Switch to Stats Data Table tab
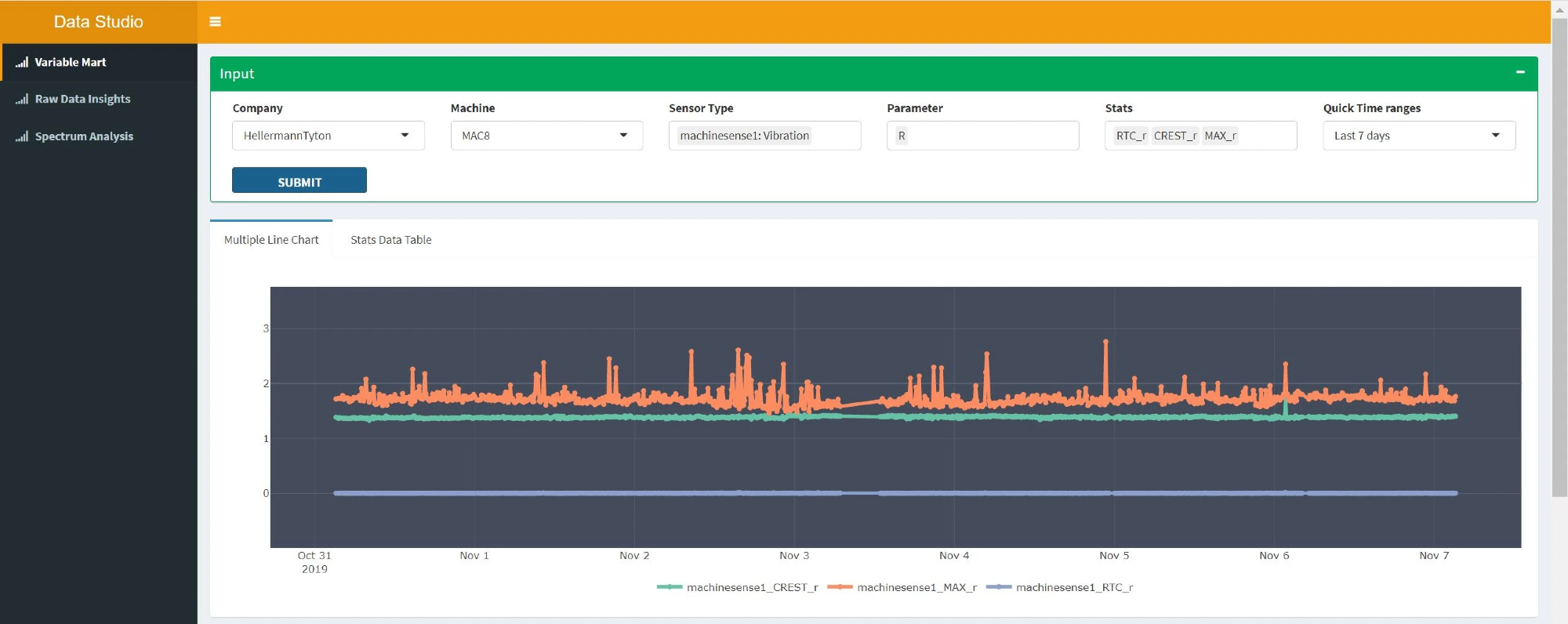This screenshot has width=1568, height=624. (x=391, y=240)
